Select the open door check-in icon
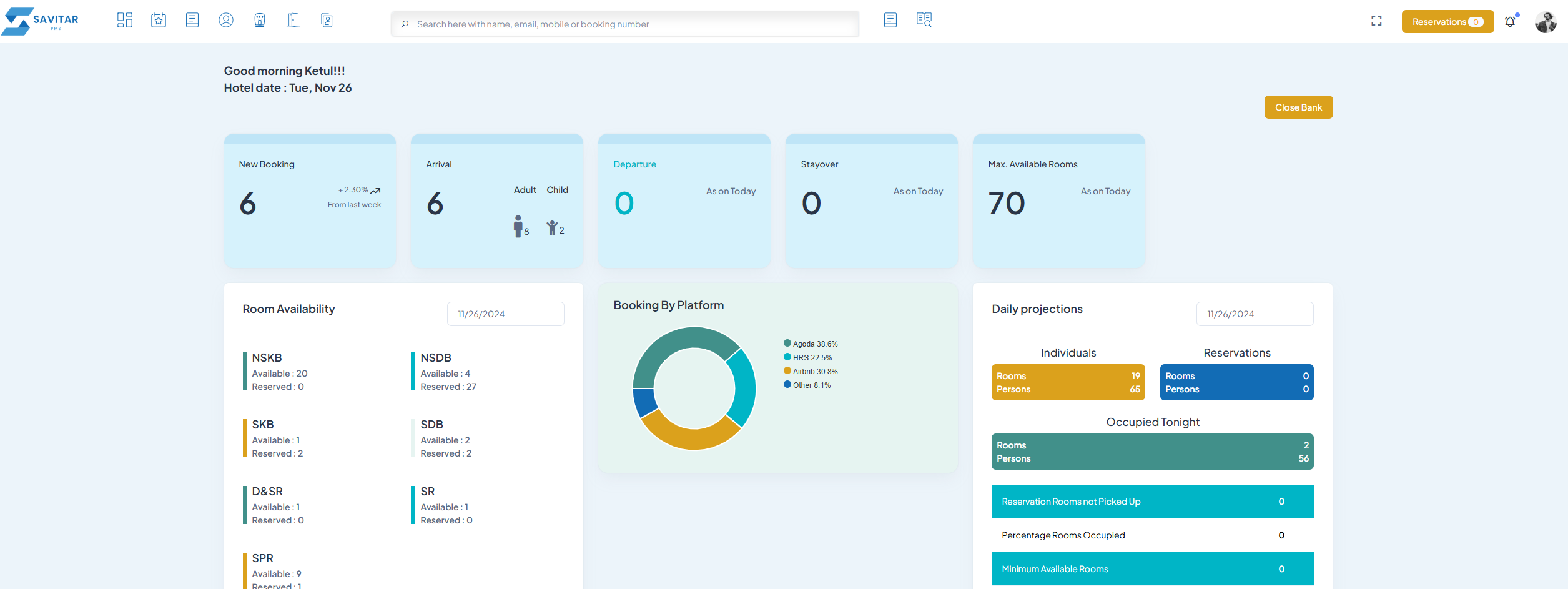Screen dimensions: 1568x589 293,20
